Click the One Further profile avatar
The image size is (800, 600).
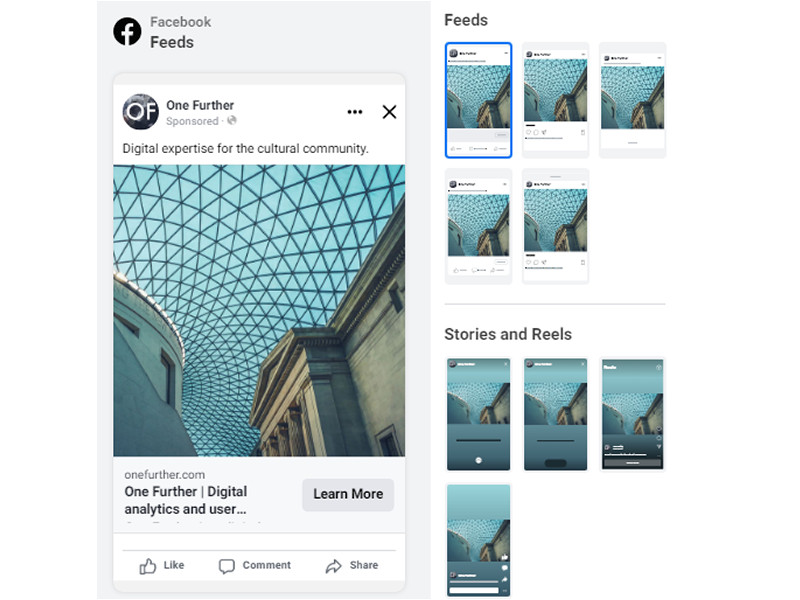point(141,112)
